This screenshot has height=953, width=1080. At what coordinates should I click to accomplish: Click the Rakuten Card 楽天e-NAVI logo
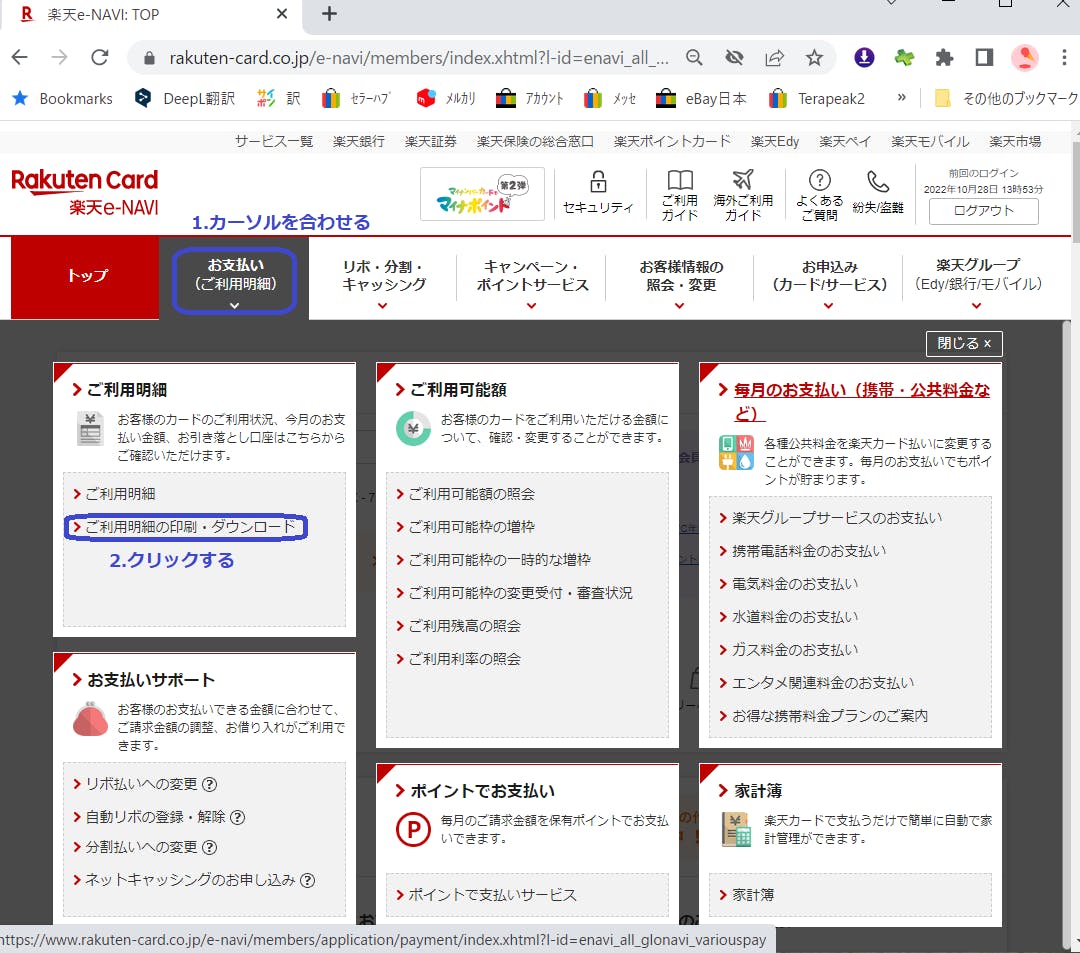(85, 191)
